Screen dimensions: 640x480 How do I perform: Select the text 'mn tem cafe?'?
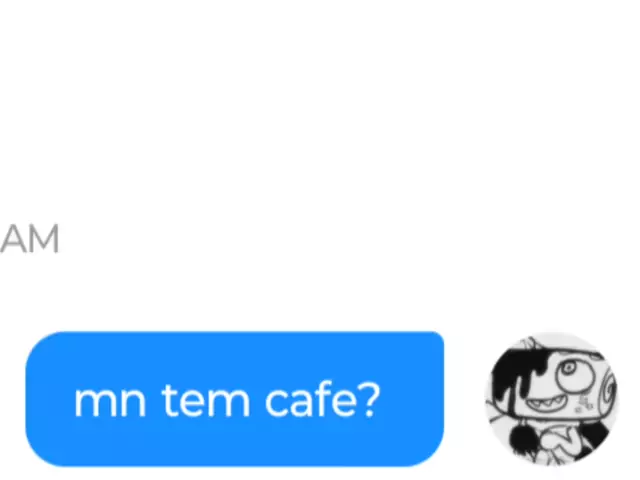(227, 400)
